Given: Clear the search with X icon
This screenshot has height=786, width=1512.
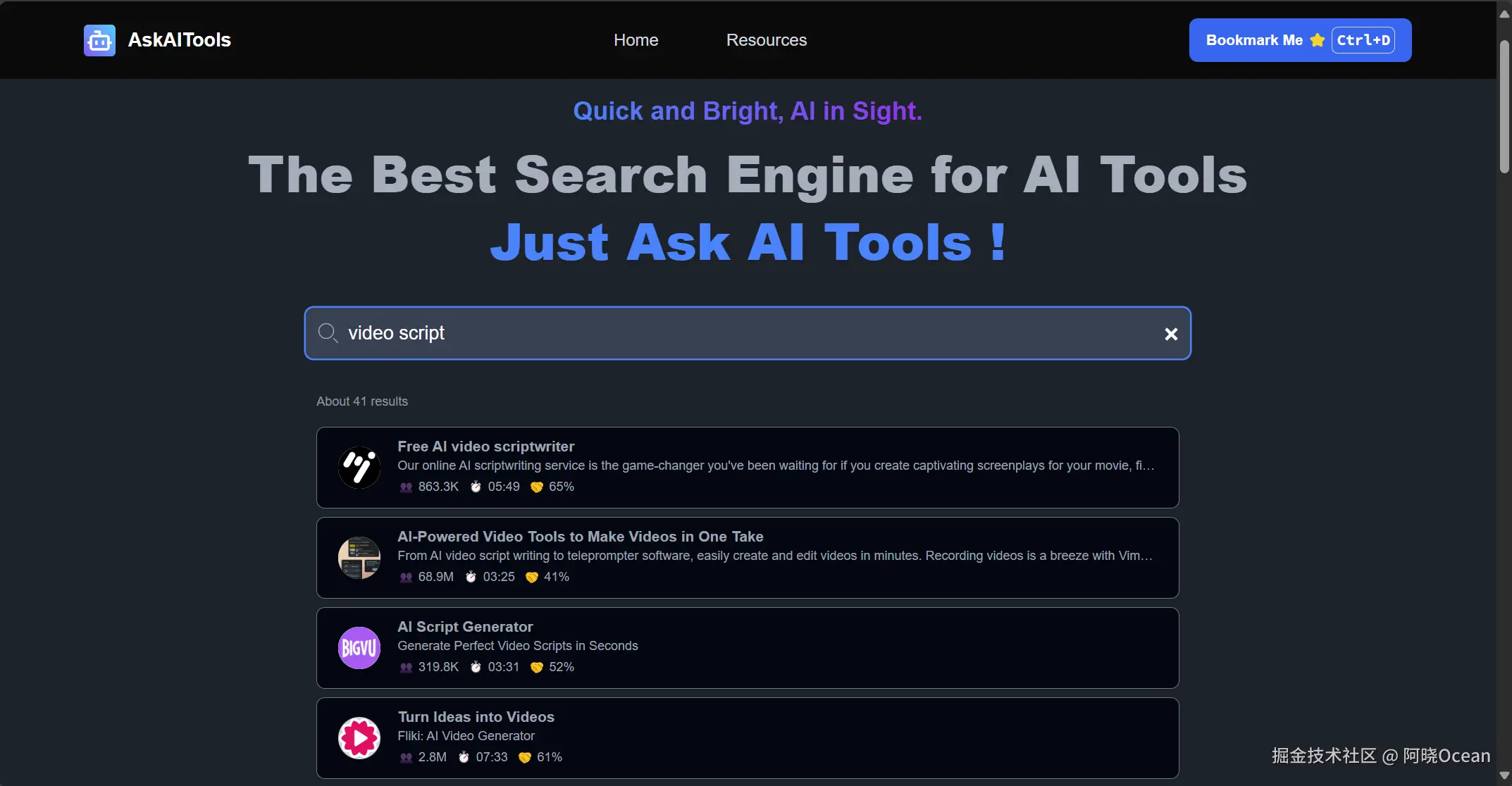Looking at the screenshot, I should [1170, 334].
